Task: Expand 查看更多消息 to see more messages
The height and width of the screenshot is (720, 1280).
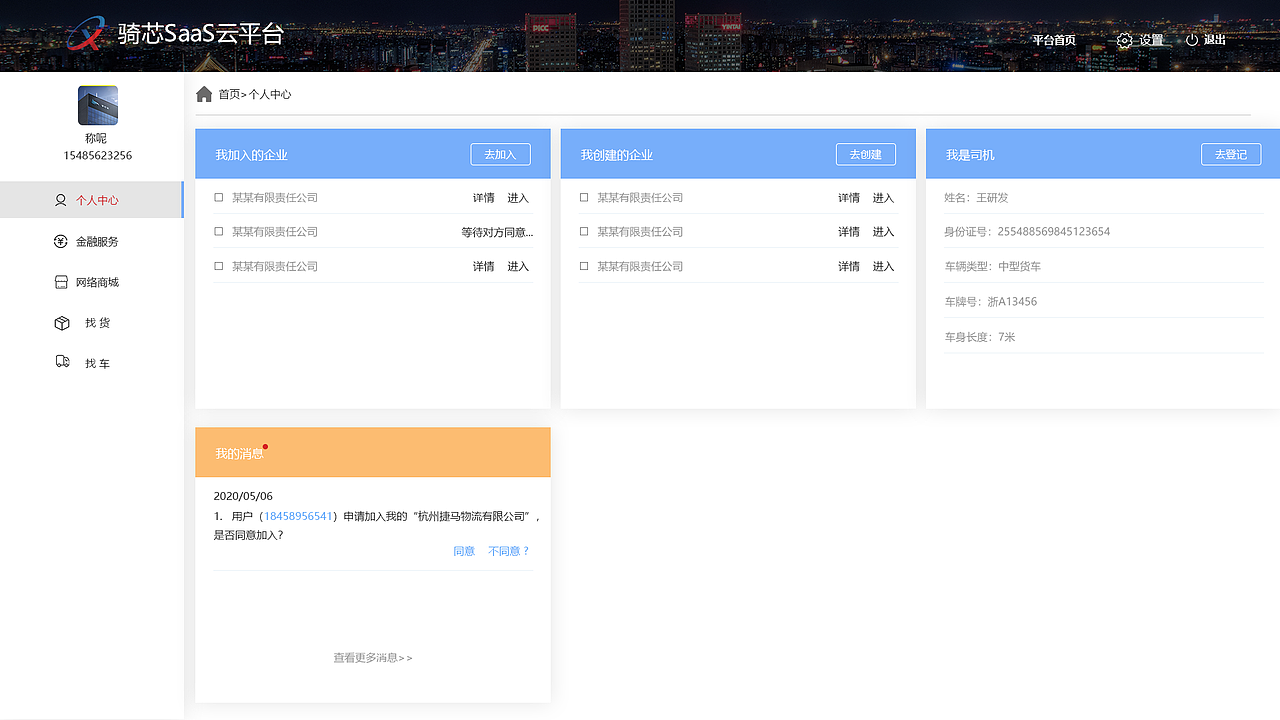Action: 371,657
